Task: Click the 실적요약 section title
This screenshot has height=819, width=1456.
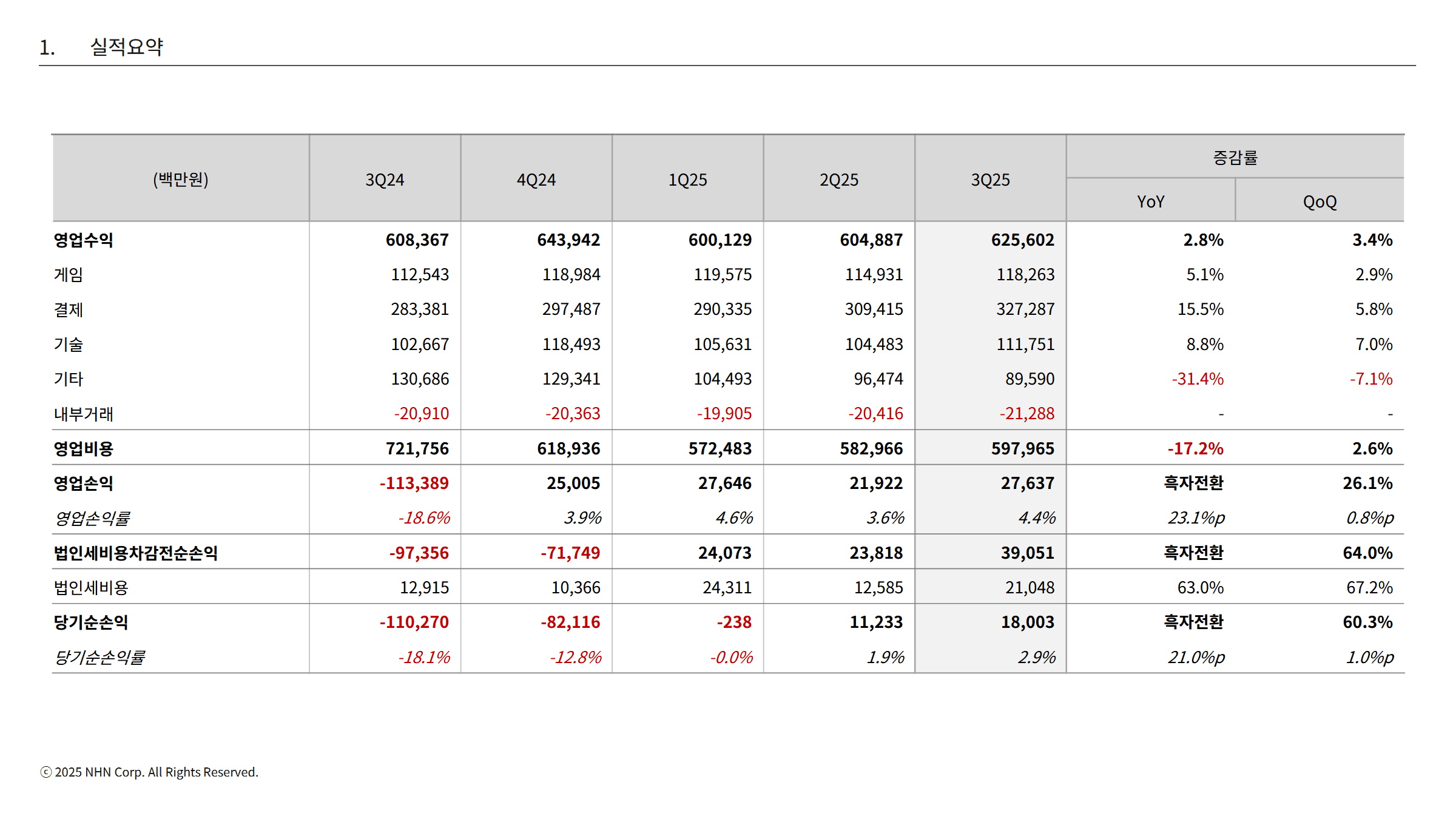Action: click(126, 47)
